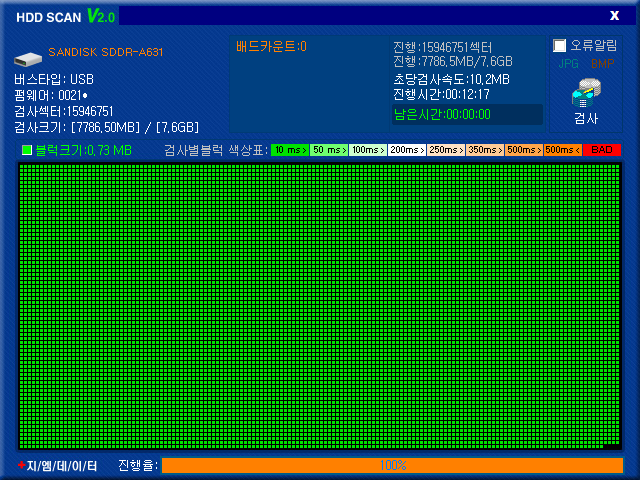Viewport: 640px width, 480px height.
Task: Open the 지/엠/데/이/터 link
Action: 62,465
